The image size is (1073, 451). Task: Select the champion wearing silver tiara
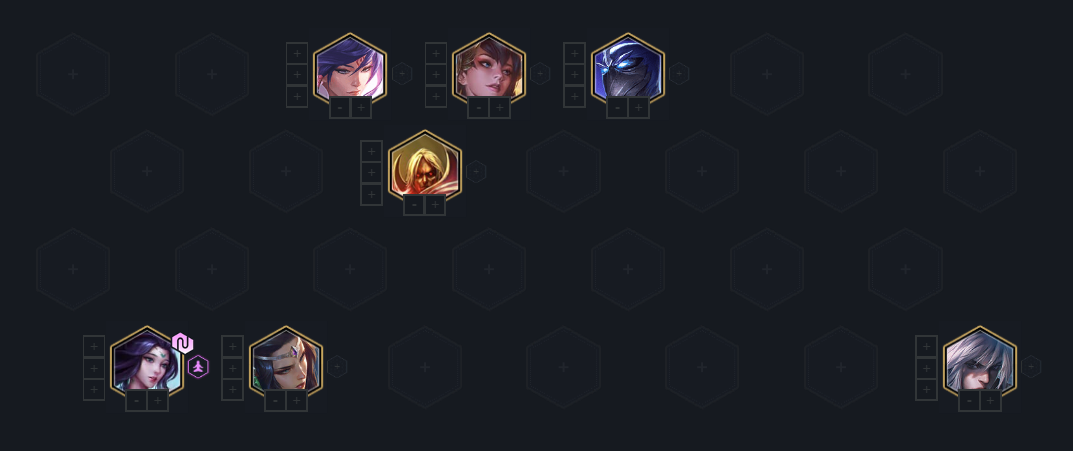(x=285, y=361)
